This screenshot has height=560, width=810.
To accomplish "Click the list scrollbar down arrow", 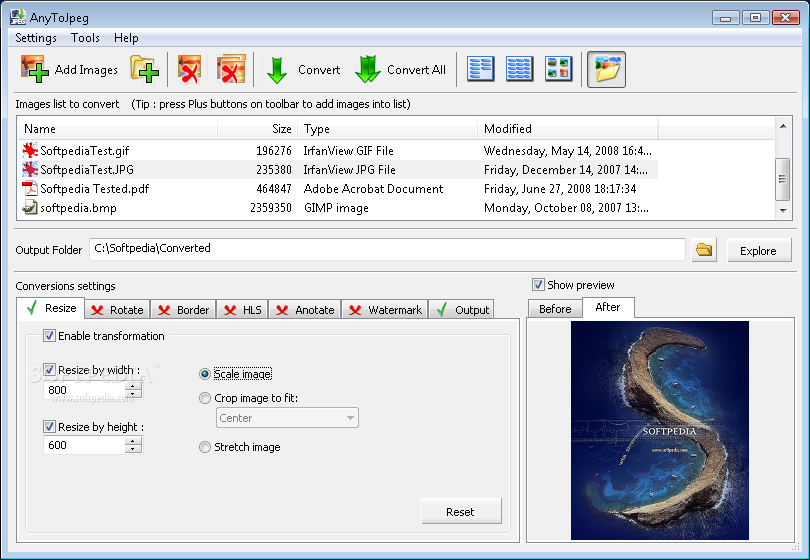I will (x=783, y=210).
